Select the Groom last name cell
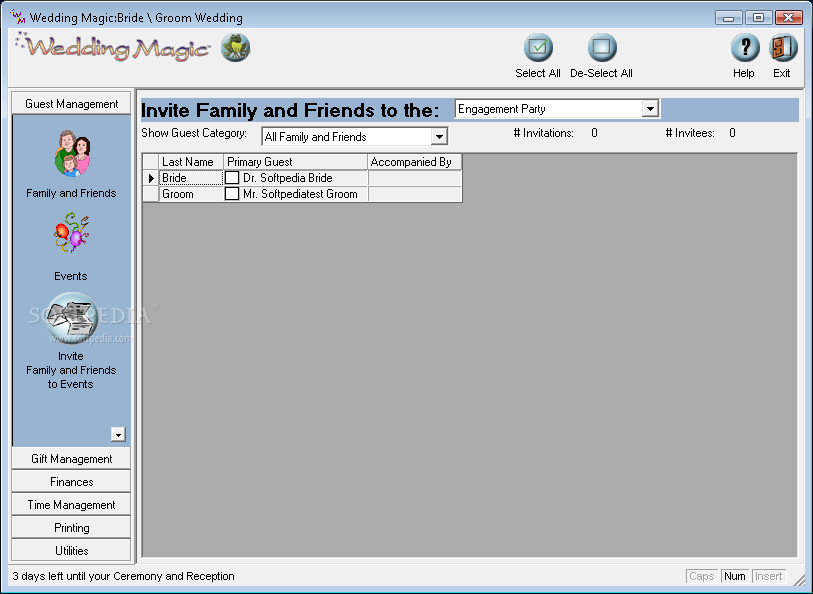This screenshot has width=813, height=594. point(191,194)
